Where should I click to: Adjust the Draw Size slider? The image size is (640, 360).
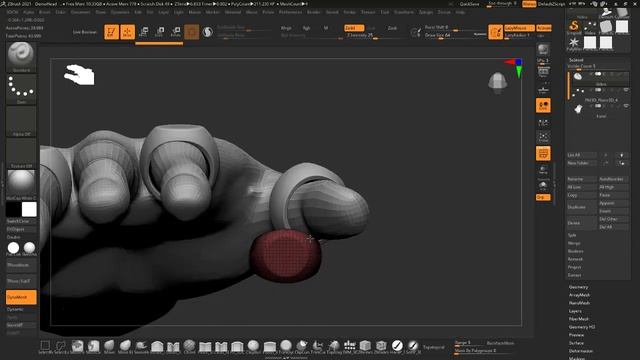[x=455, y=36]
